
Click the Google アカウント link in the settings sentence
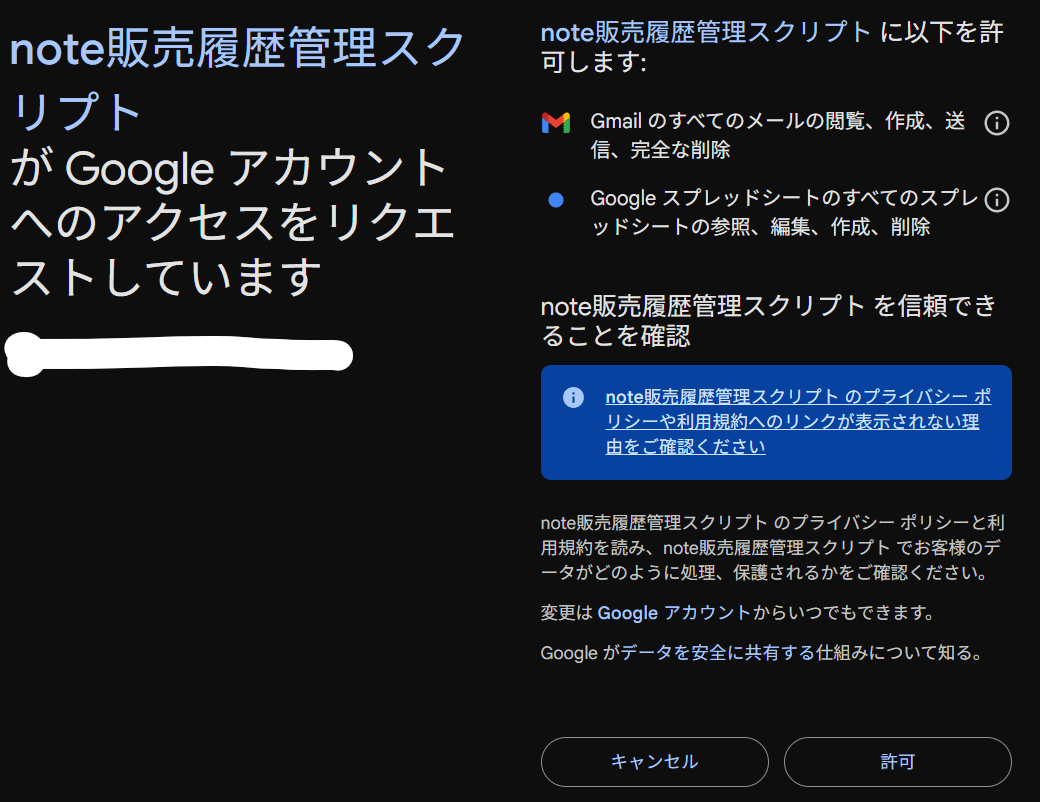(x=625, y=613)
